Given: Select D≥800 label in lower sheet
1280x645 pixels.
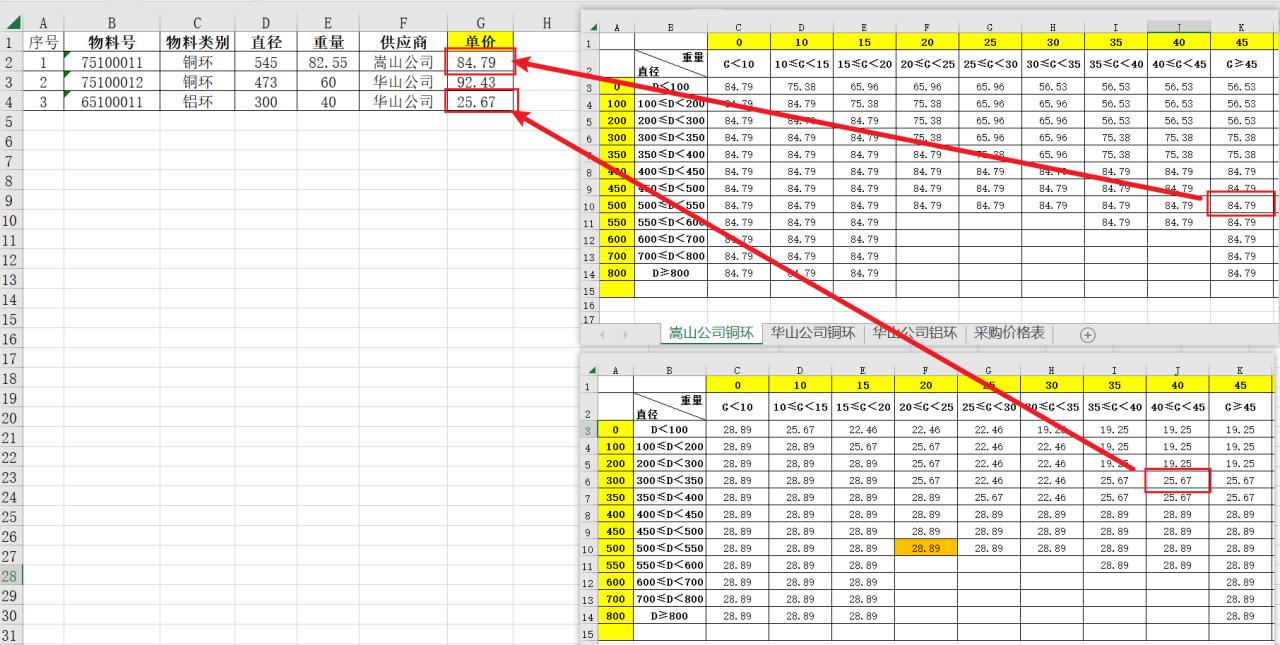Looking at the screenshot, I should tap(670, 616).
